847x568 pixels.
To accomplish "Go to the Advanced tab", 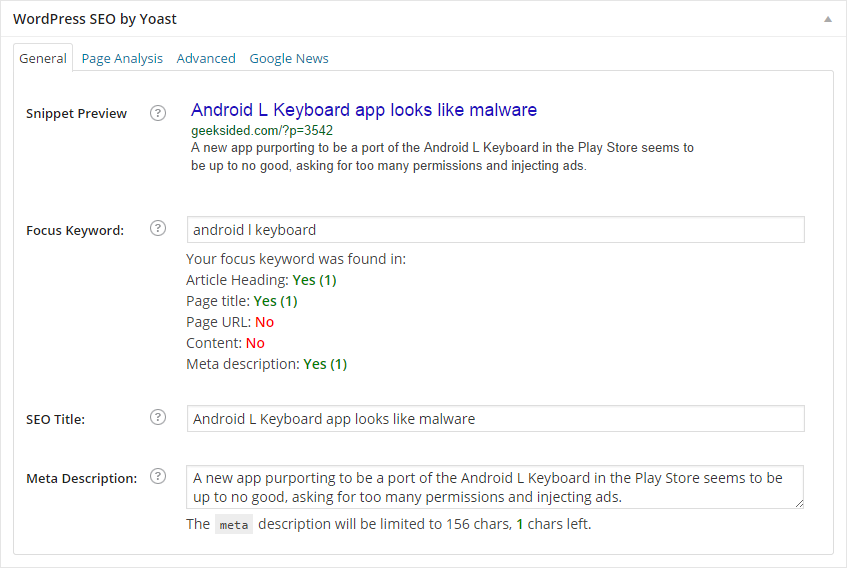I will (x=206, y=58).
